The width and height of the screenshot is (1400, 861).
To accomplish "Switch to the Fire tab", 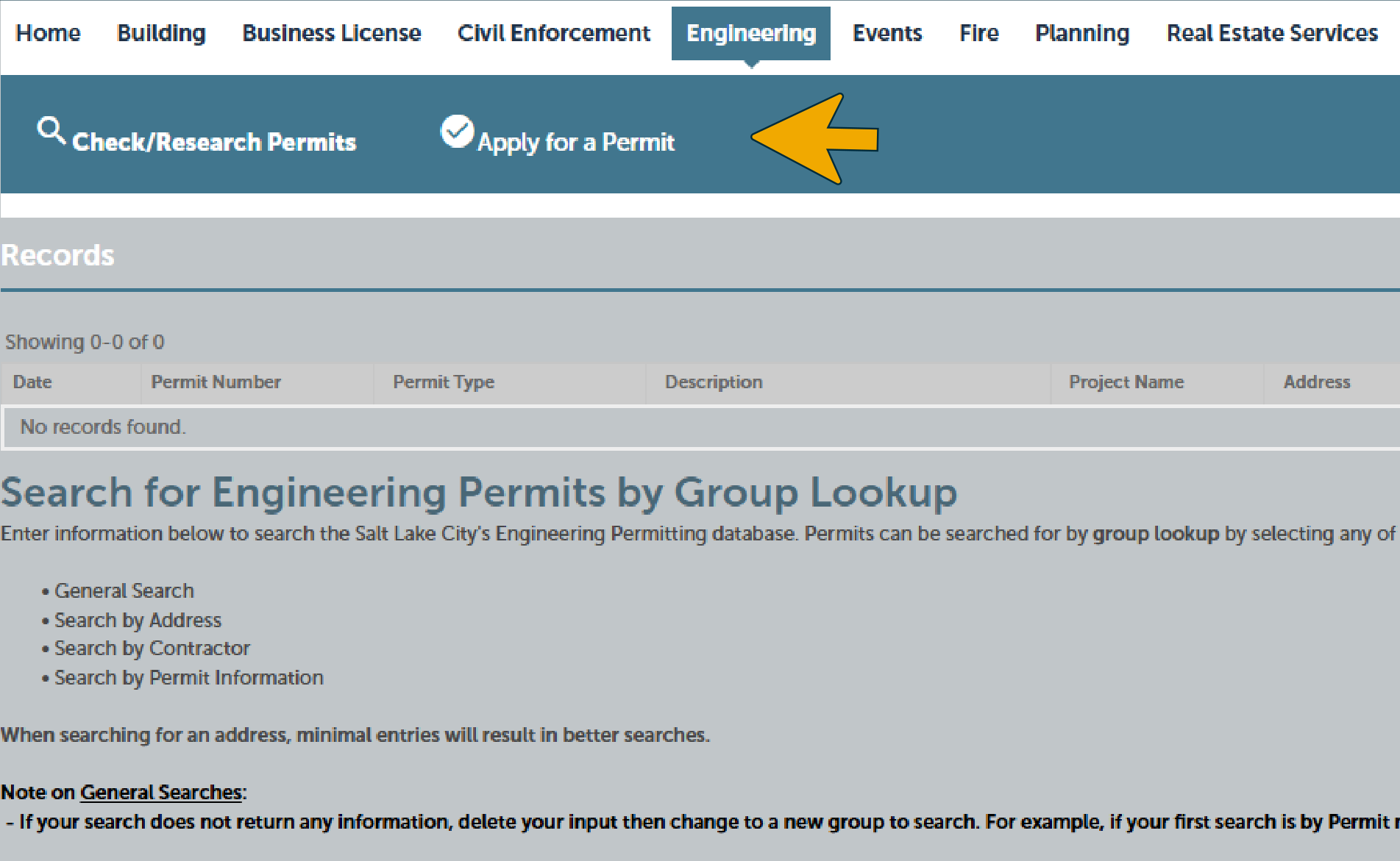I will pyautogui.click(x=979, y=33).
